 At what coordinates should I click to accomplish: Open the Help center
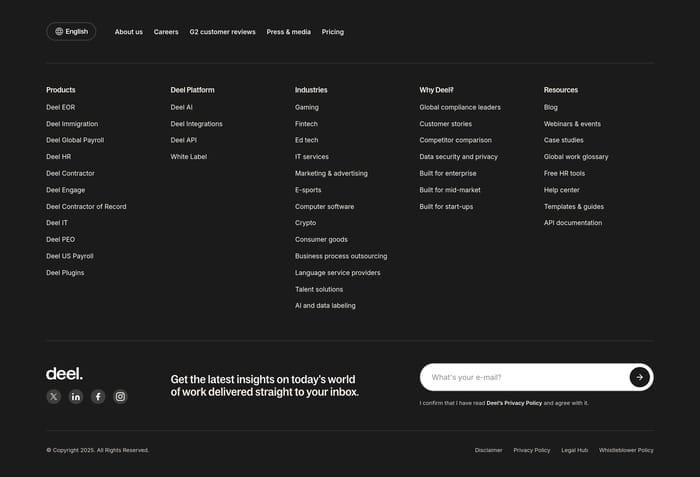562,190
